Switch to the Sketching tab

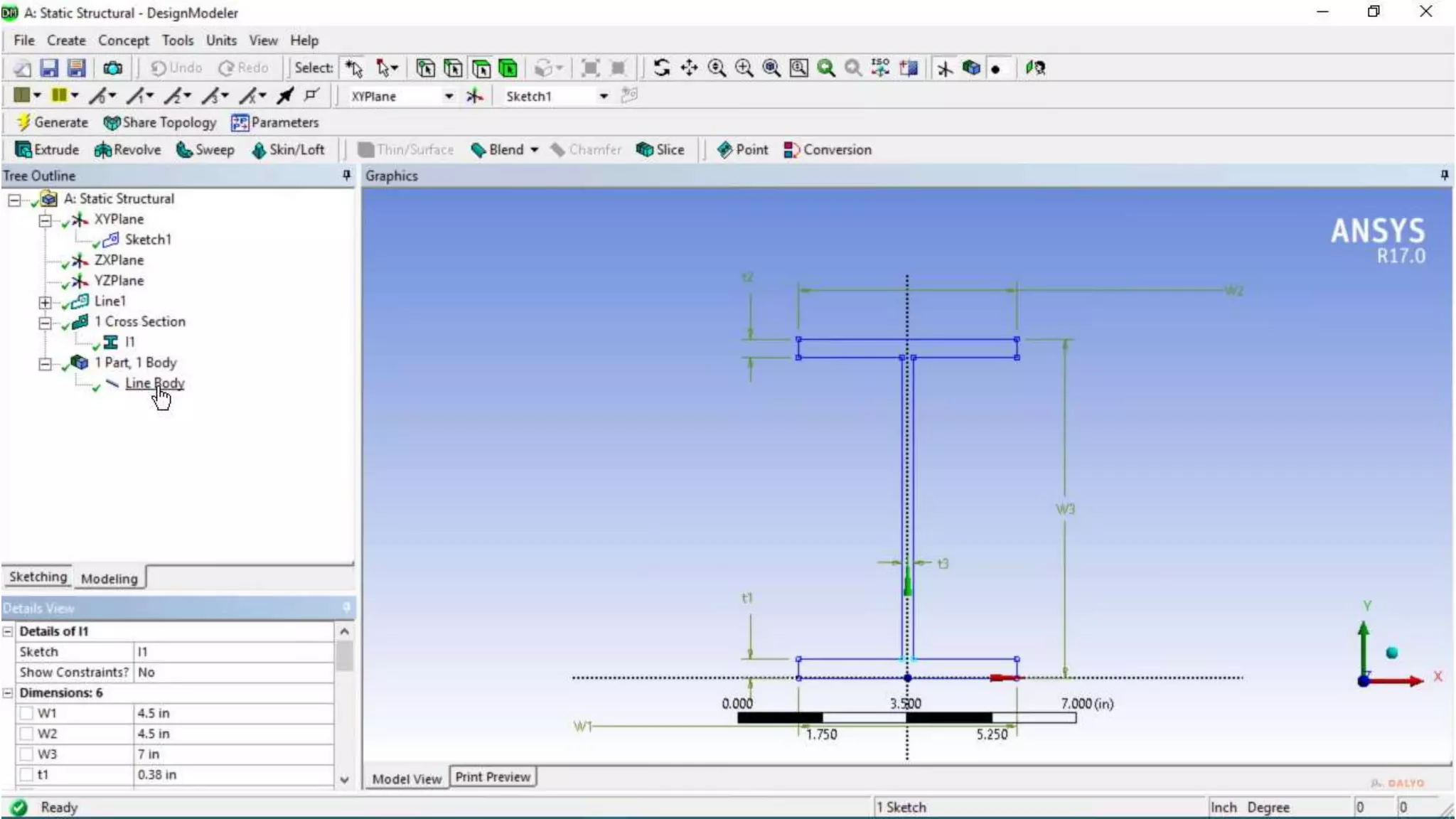(x=38, y=577)
